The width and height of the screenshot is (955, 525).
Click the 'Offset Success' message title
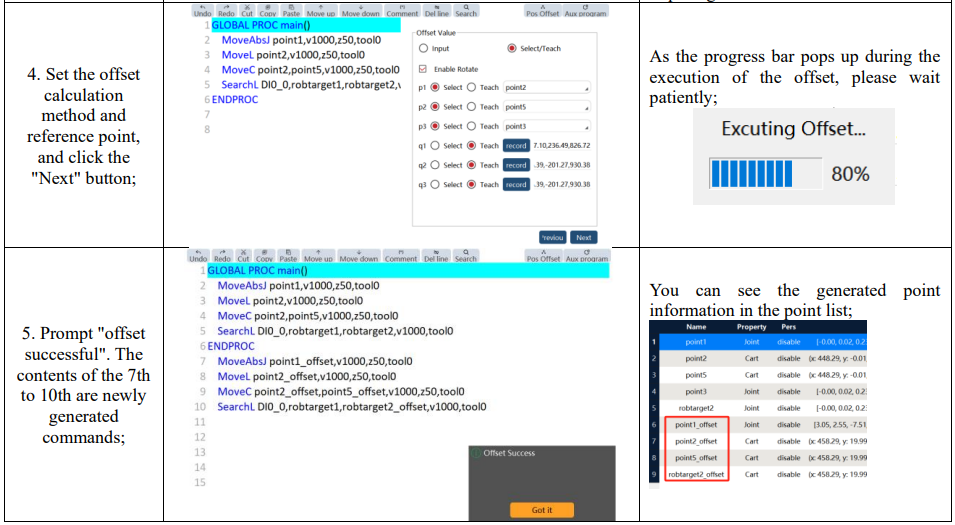click(509, 453)
